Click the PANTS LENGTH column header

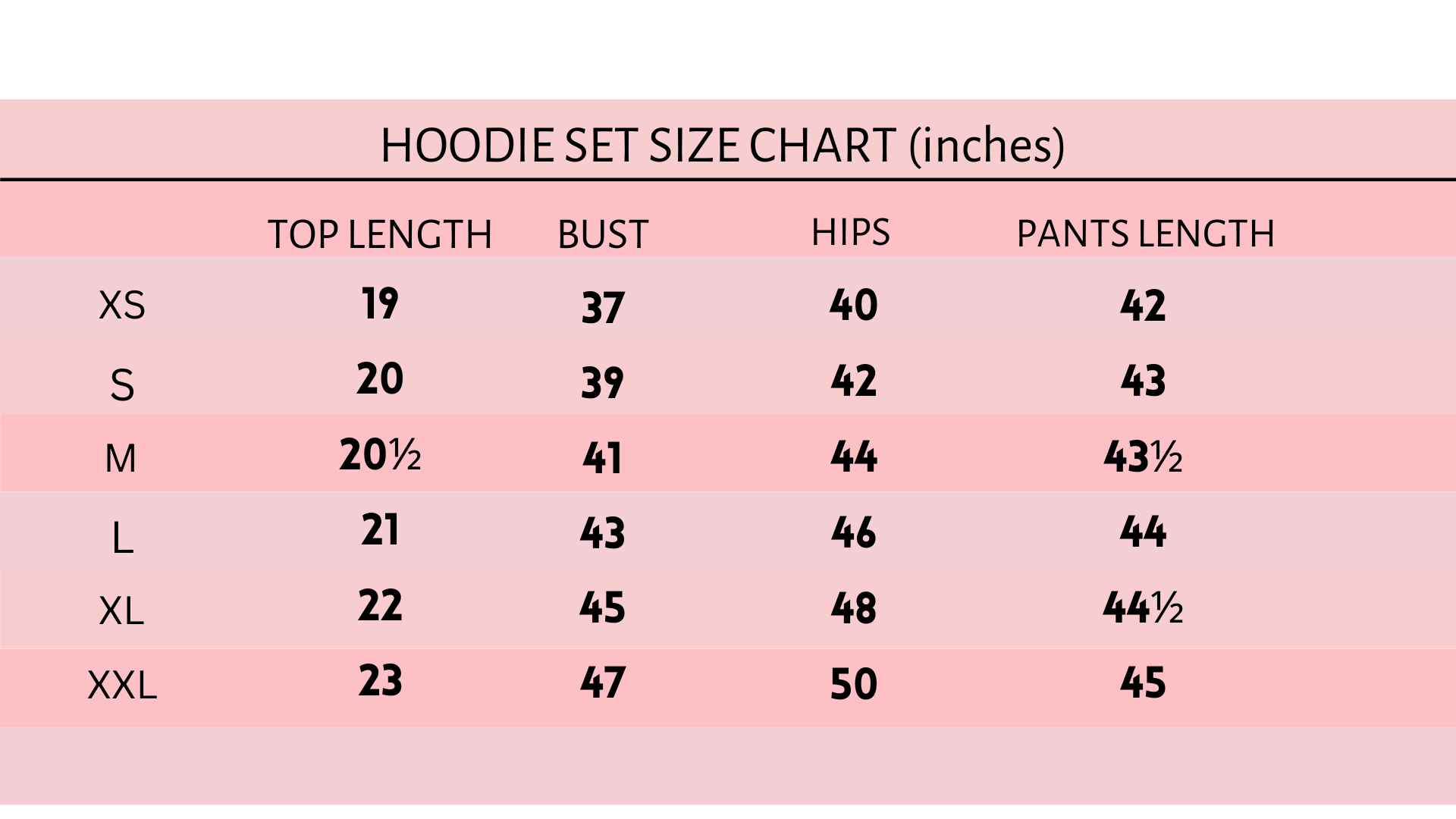pos(1145,234)
